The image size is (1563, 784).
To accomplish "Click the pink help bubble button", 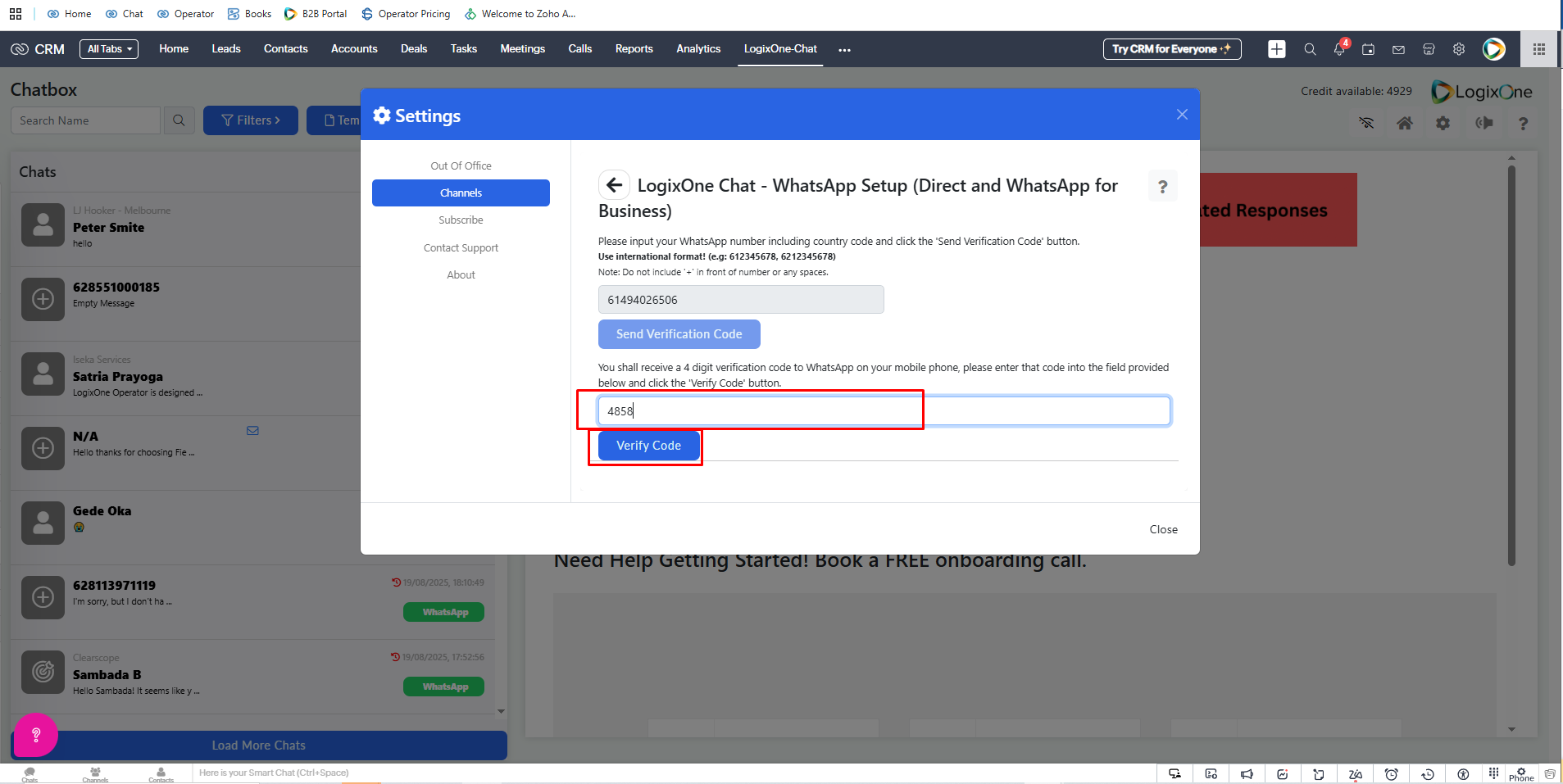I will coord(35,735).
